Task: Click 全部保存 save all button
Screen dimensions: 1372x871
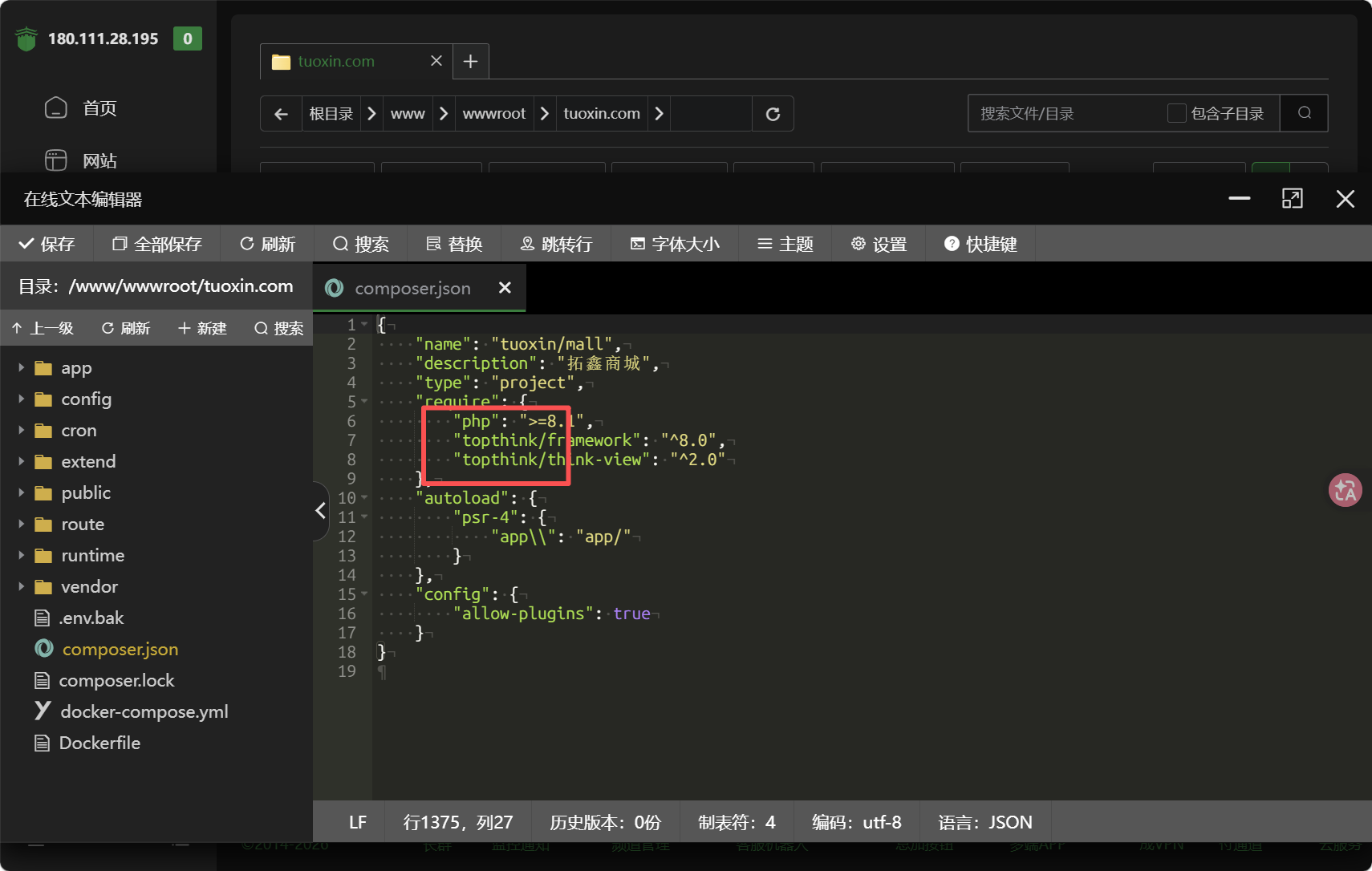Action: pyautogui.click(x=157, y=244)
